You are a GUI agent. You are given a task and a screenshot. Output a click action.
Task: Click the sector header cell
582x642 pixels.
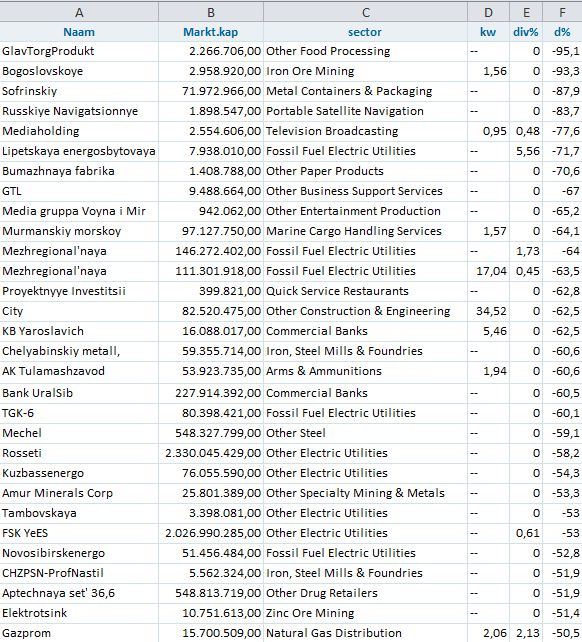(x=365, y=32)
